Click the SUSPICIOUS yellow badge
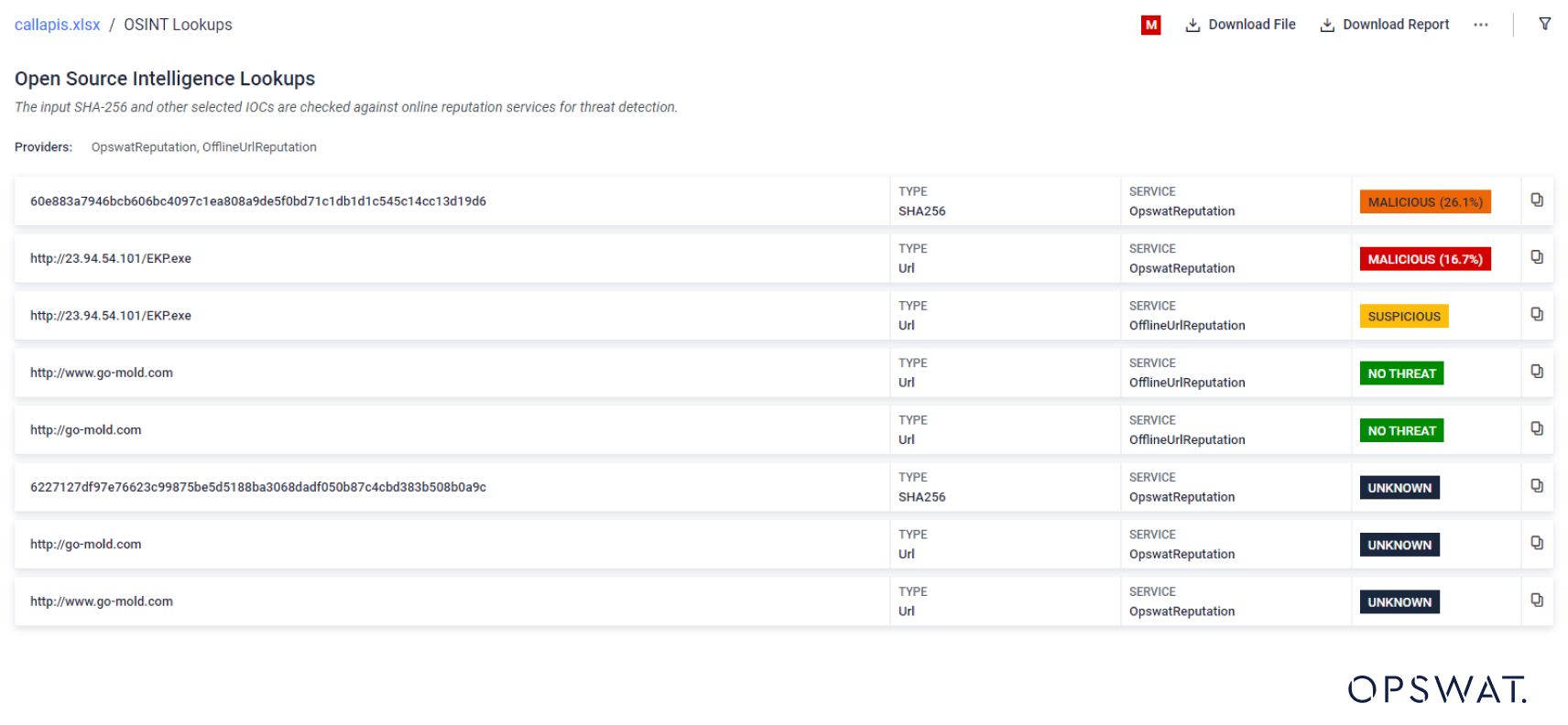Viewport: 1568px width, 725px height. (x=1404, y=317)
